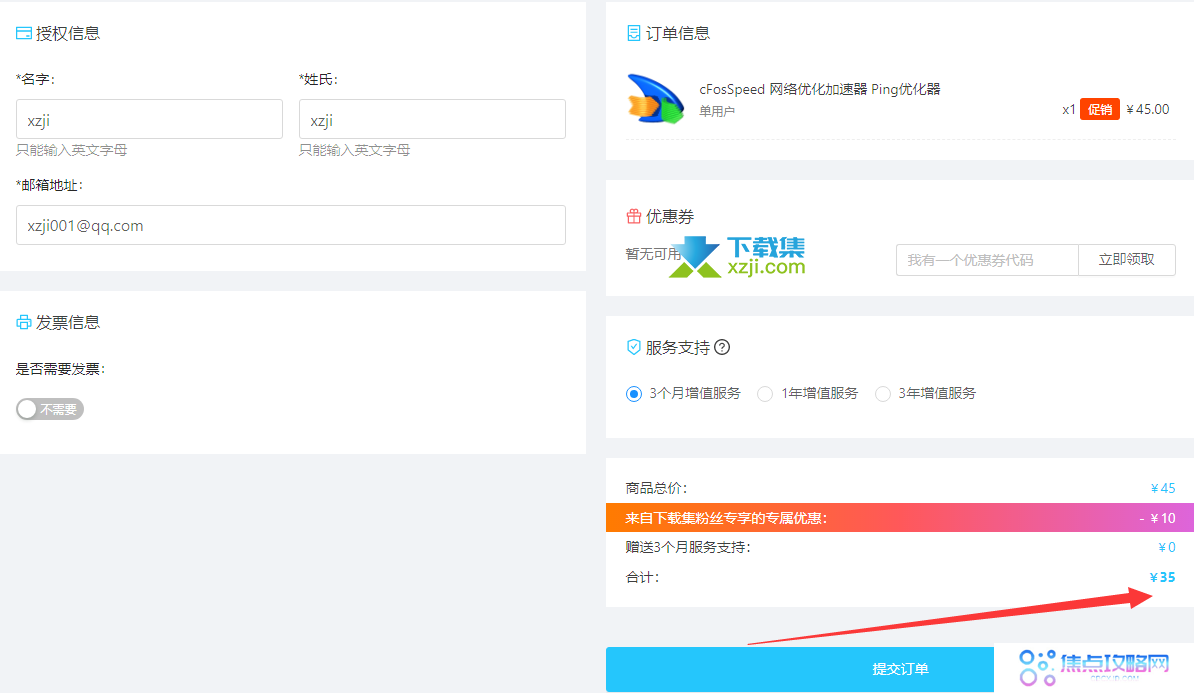Click the 合计 total label
The image size is (1194, 693).
tap(642, 577)
